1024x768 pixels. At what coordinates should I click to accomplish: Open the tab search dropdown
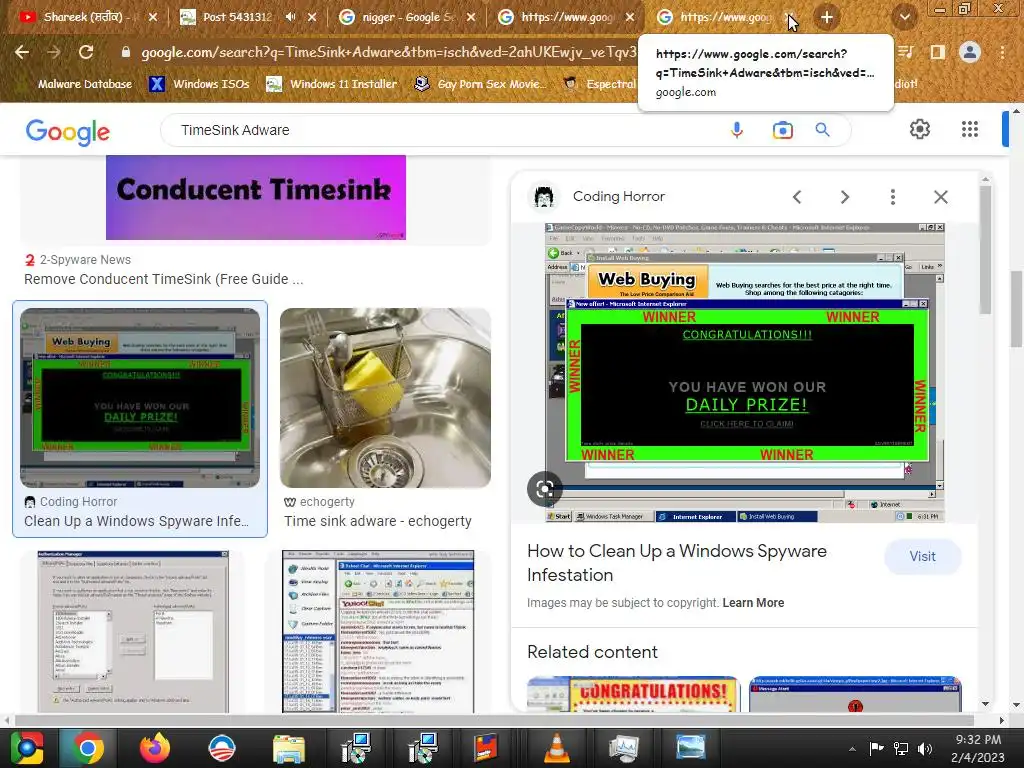point(904,18)
